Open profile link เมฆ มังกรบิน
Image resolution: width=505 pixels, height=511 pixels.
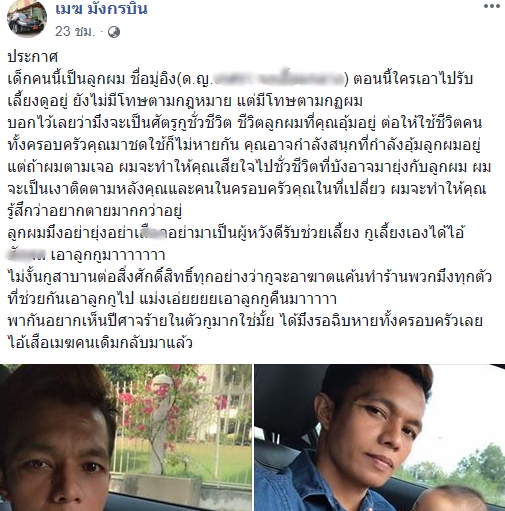101,9
